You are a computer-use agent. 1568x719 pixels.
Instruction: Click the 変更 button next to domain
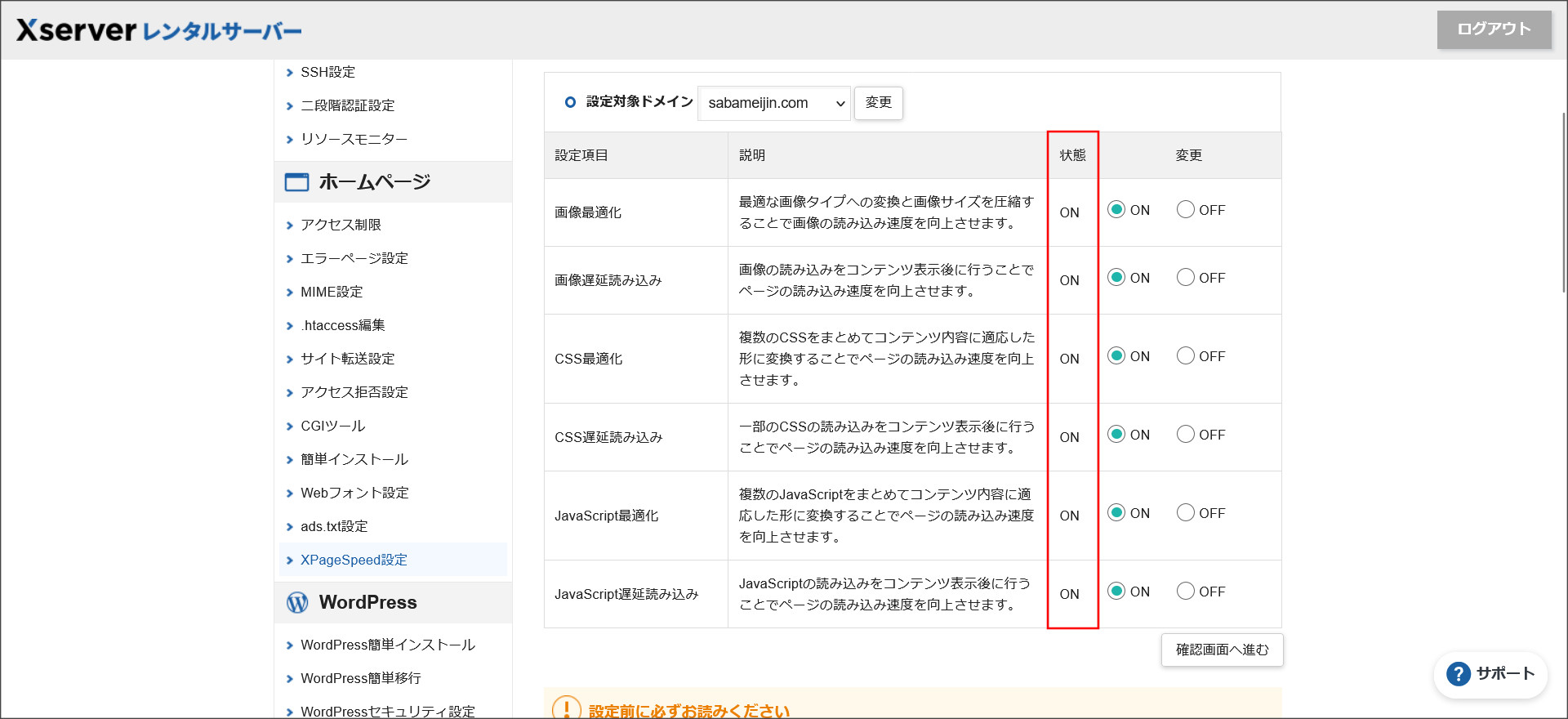[x=879, y=103]
